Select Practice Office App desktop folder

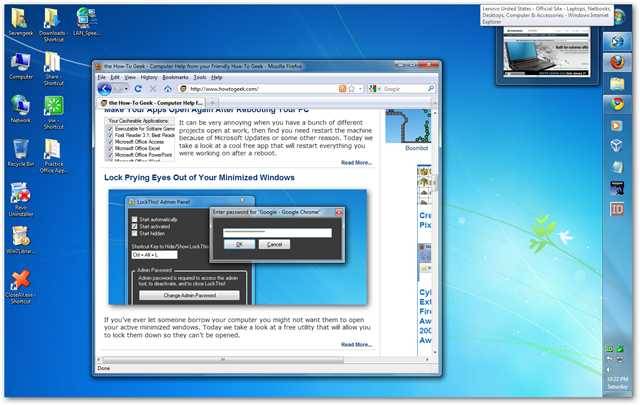tap(53, 156)
